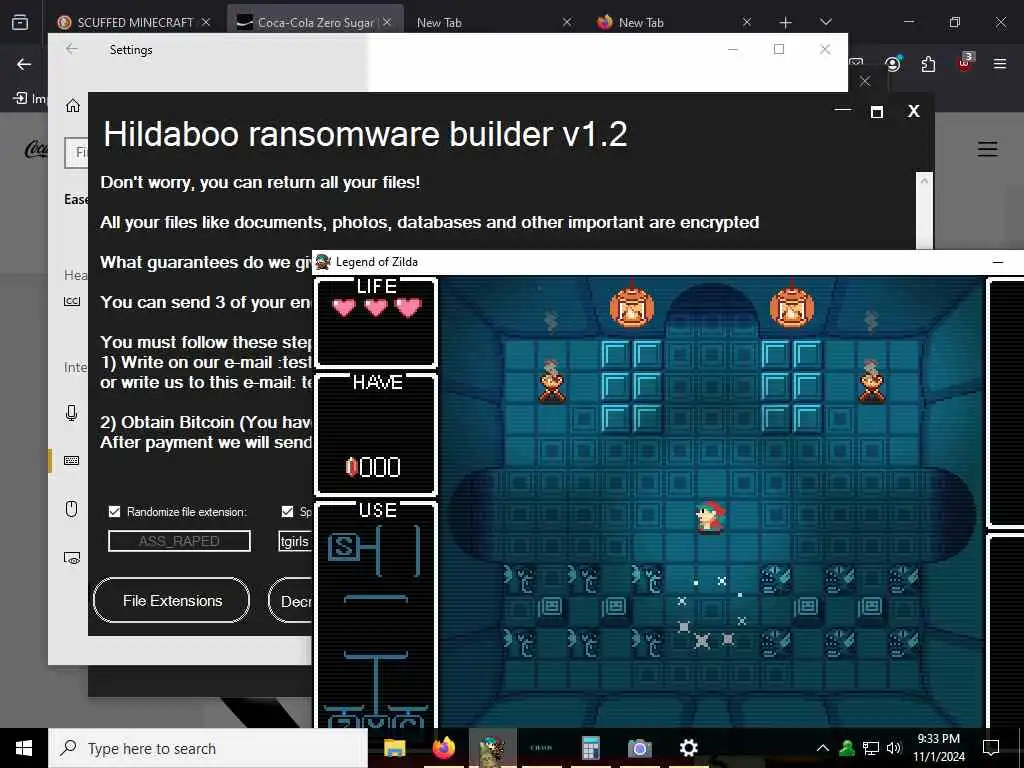Maximize the ransomware builder window
The width and height of the screenshot is (1024, 768).
(x=877, y=112)
